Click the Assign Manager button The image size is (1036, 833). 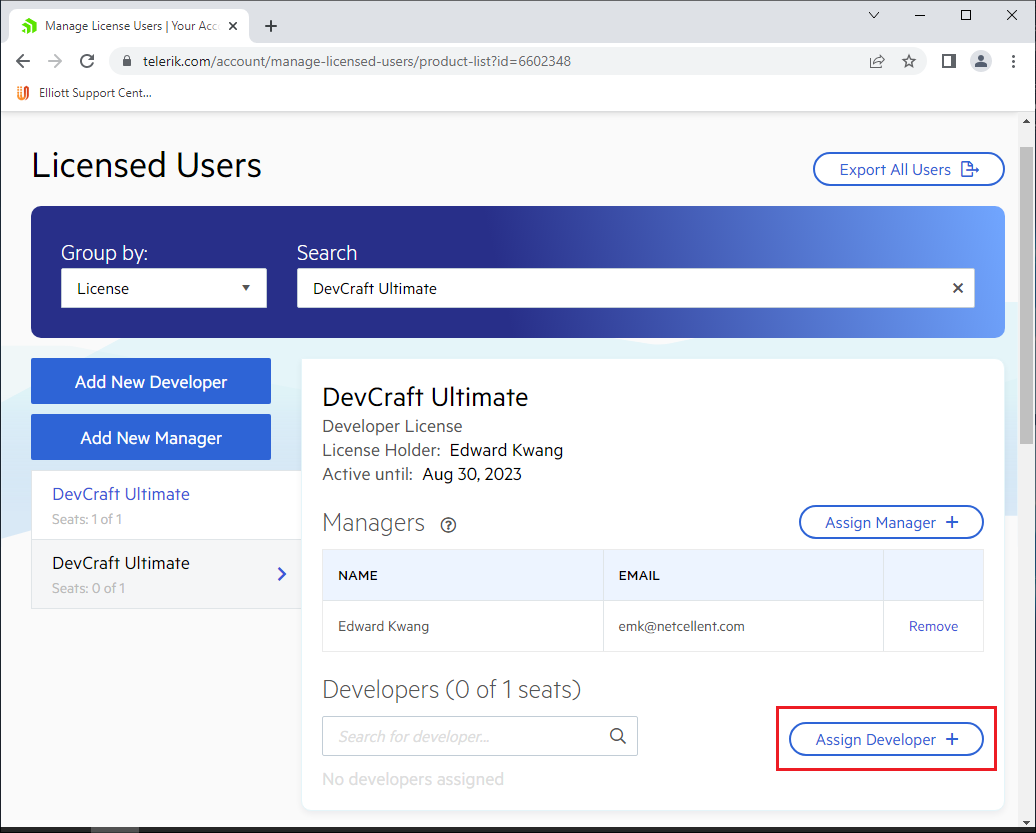(x=891, y=523)
